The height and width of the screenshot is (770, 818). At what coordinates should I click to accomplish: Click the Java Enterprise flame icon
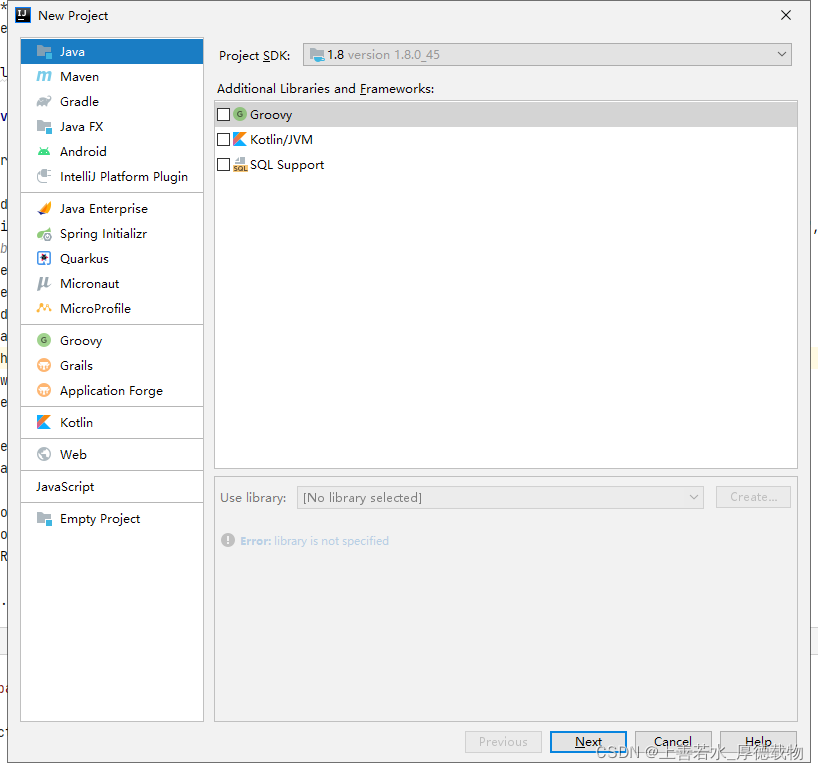pyautogui.click(x=44, y=209)
